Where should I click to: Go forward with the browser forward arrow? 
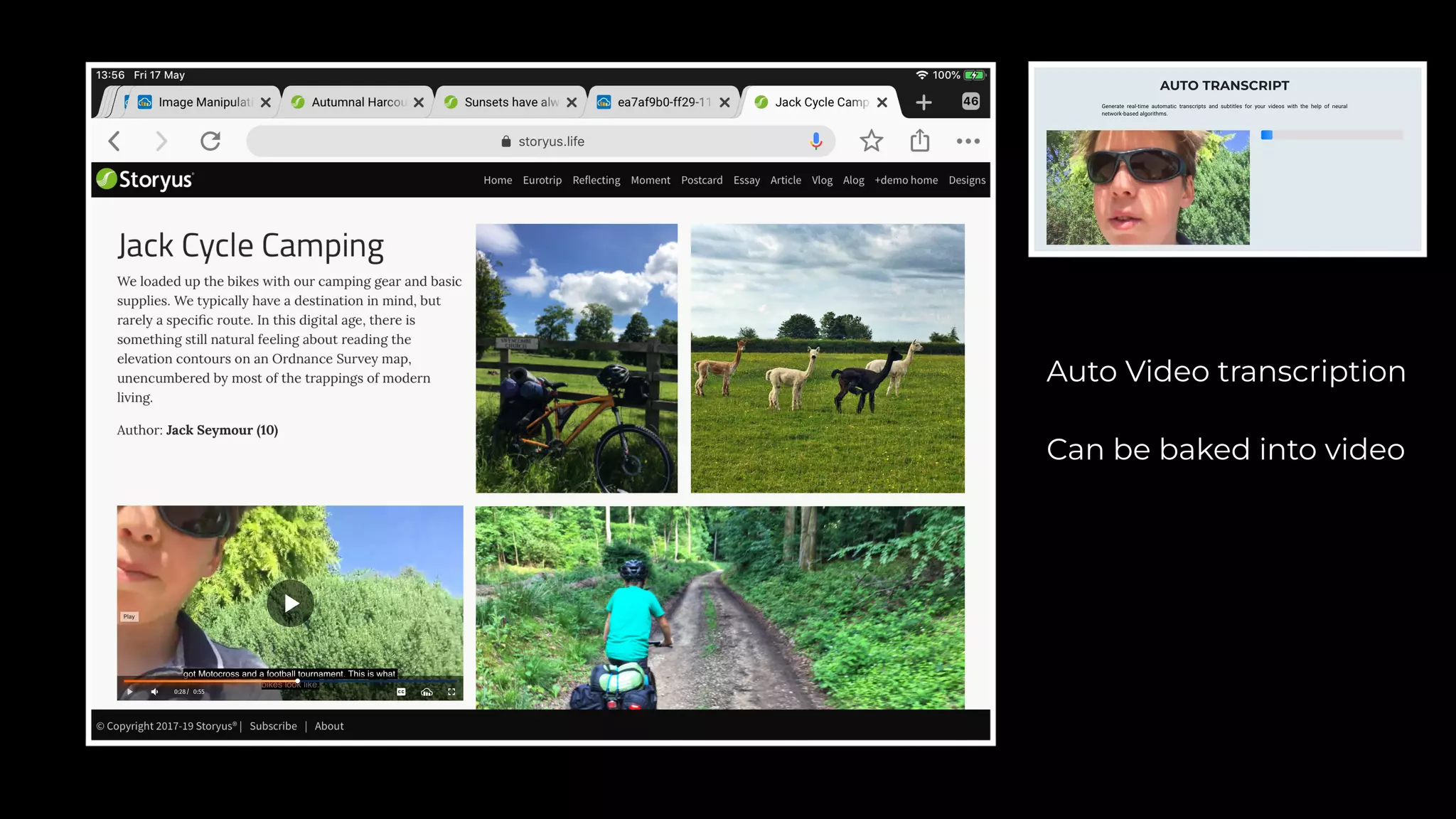161,141
